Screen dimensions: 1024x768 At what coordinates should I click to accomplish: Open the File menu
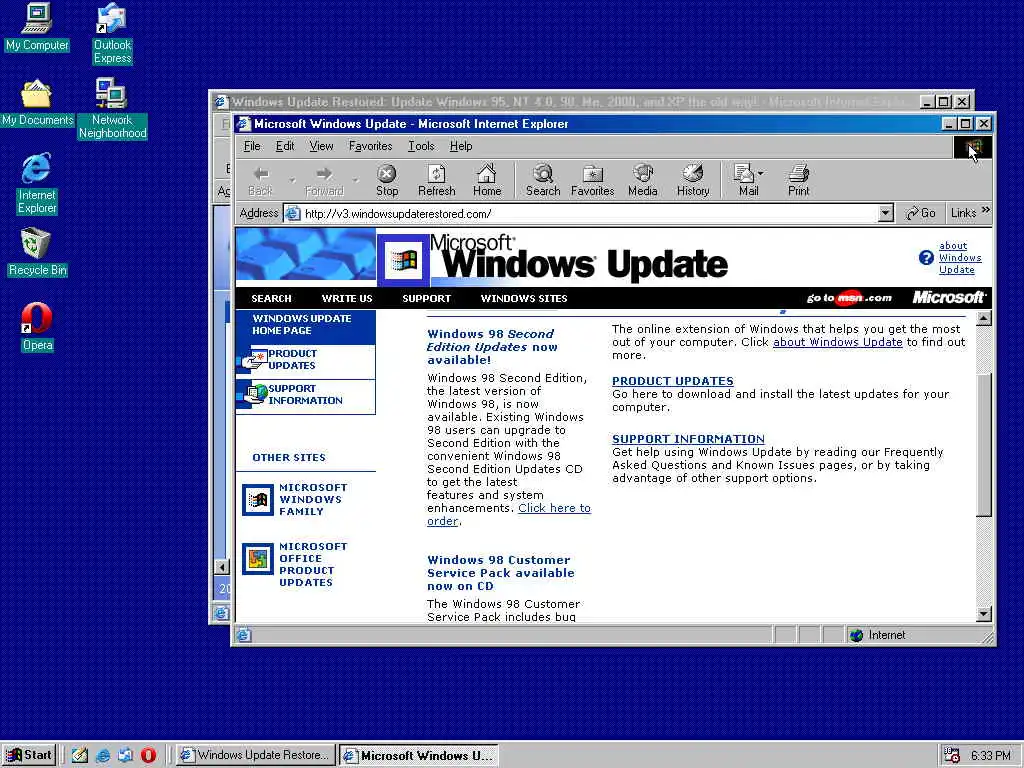coord(252,146)
